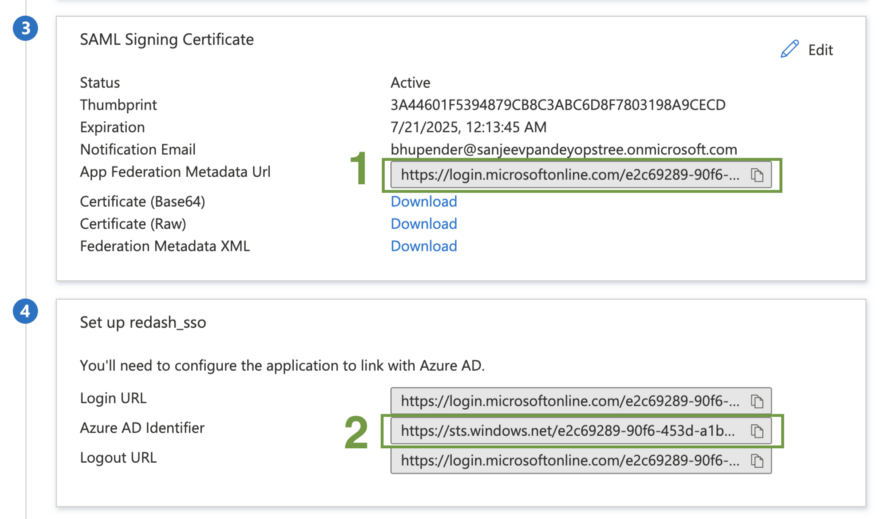Focus the Azure AD Identifier text field
The width and height of the screenshot is (880, 519).
[567, 431]
